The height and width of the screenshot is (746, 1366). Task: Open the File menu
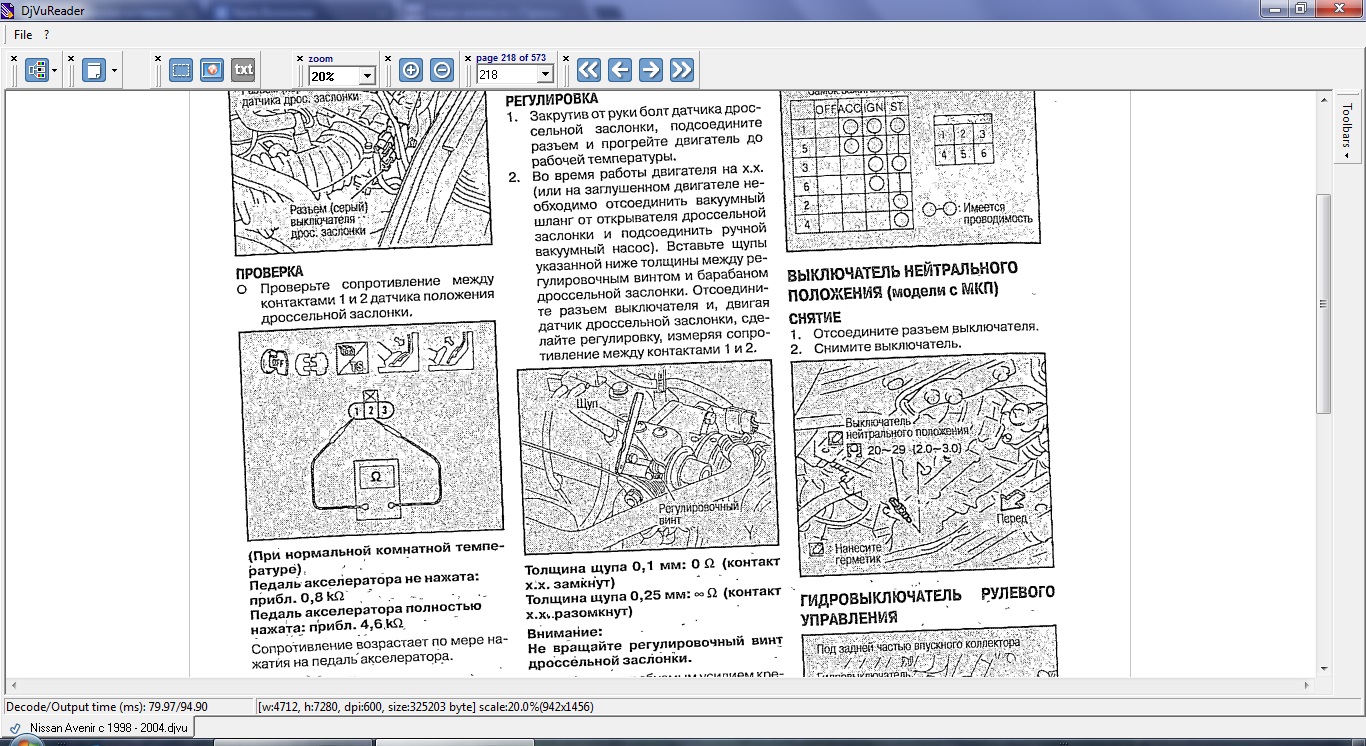(x=23, y=35)
